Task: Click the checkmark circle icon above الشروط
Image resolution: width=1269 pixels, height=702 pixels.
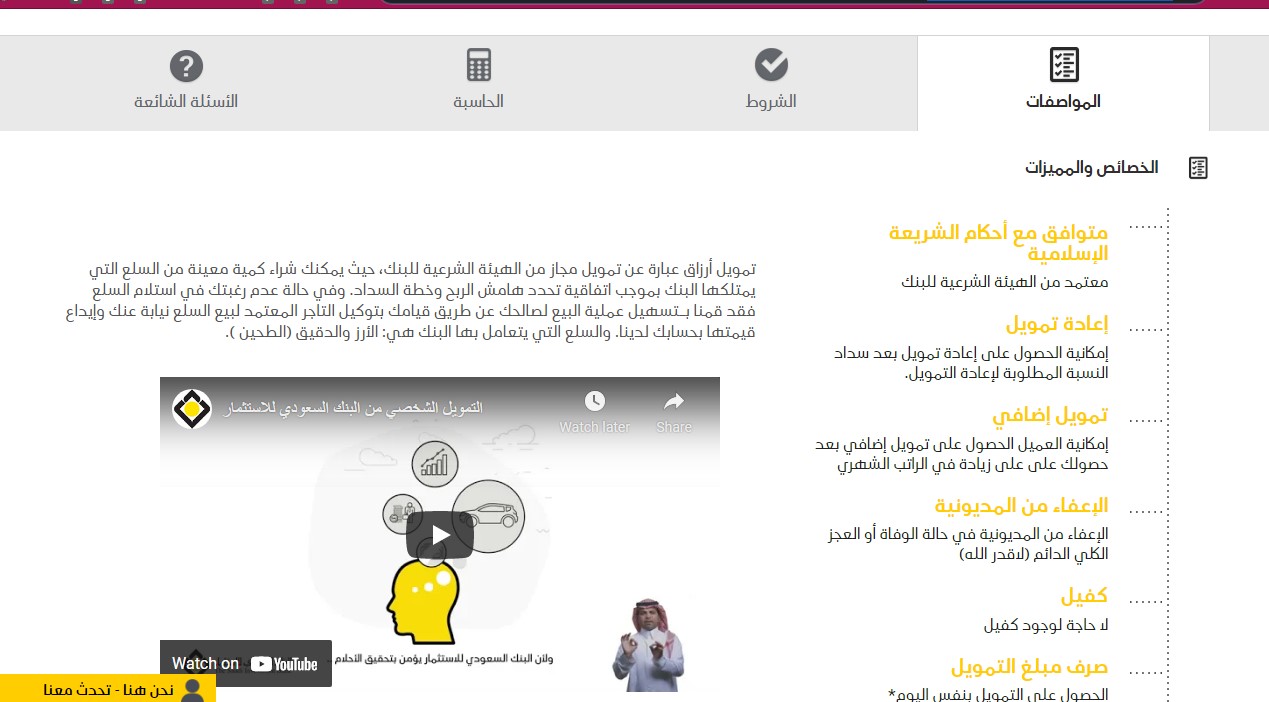Action: (x=771, y=65)
